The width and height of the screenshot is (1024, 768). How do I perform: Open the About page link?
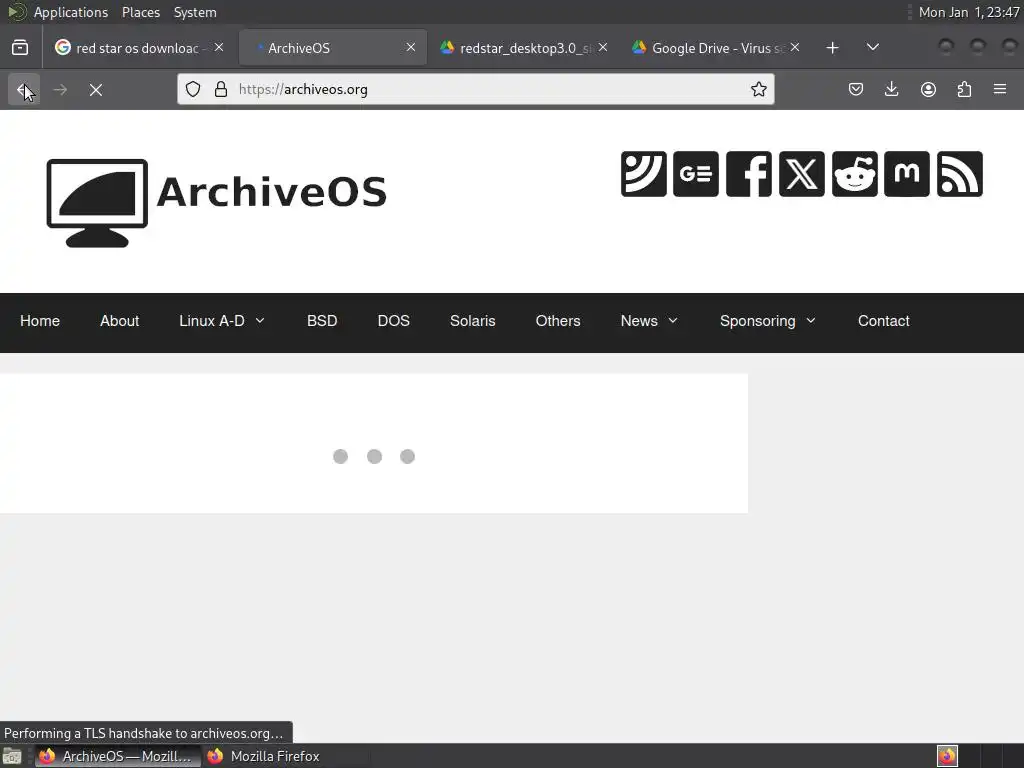120,321
